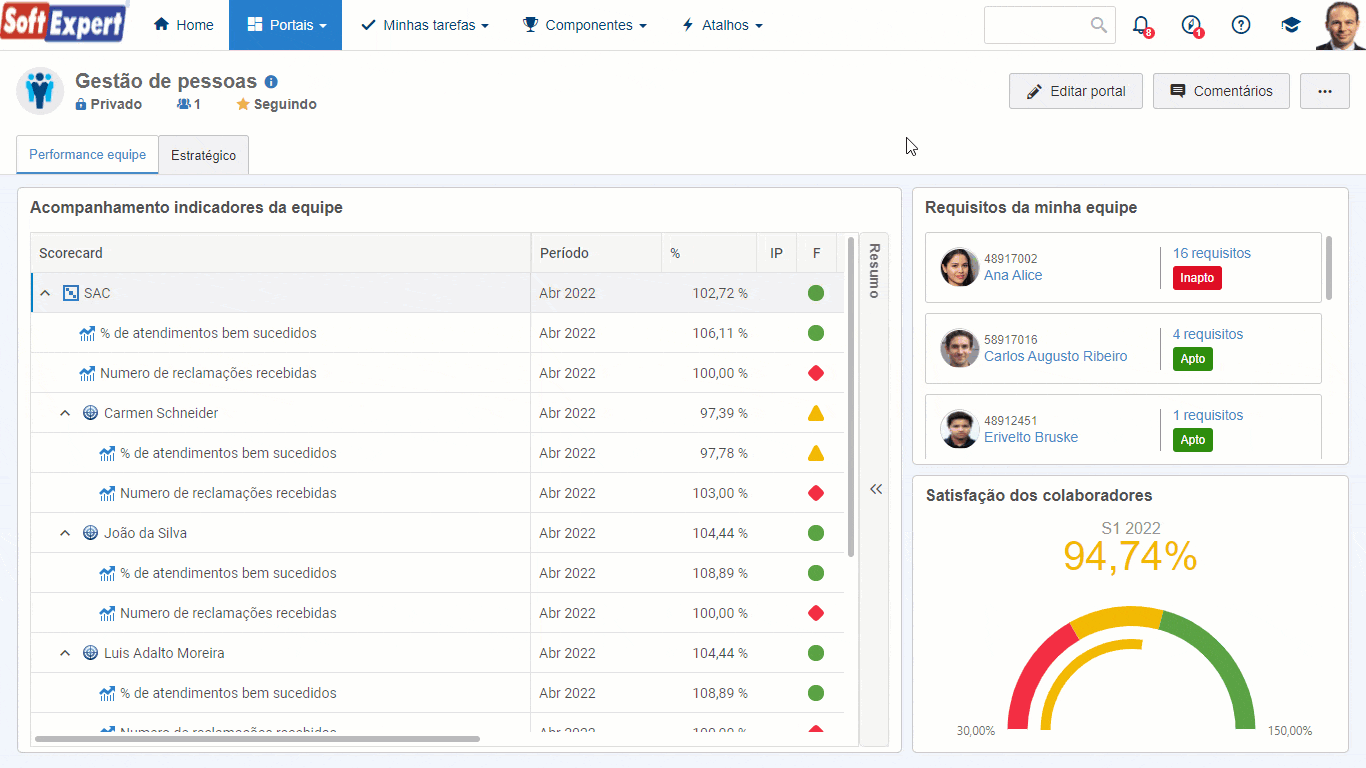The image size is (1366, 768).
Task: Click the 94,74% satisfaction value
Action: tap(1130, 556)
